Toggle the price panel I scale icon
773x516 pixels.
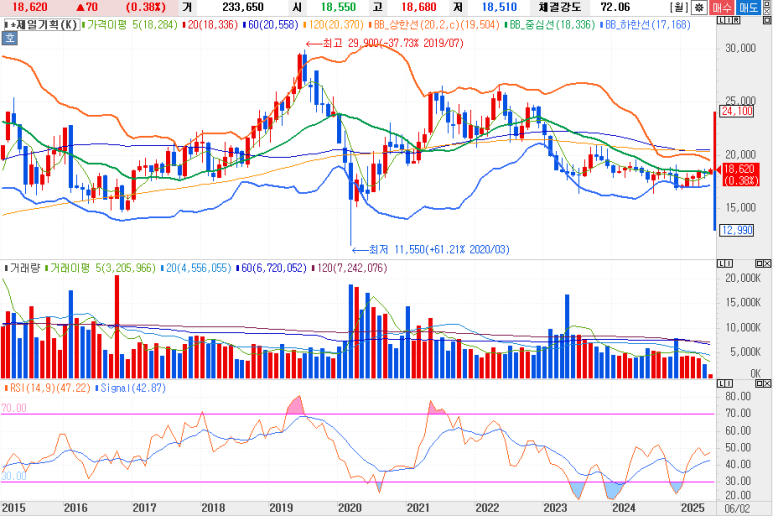click(x=728, y=20)
